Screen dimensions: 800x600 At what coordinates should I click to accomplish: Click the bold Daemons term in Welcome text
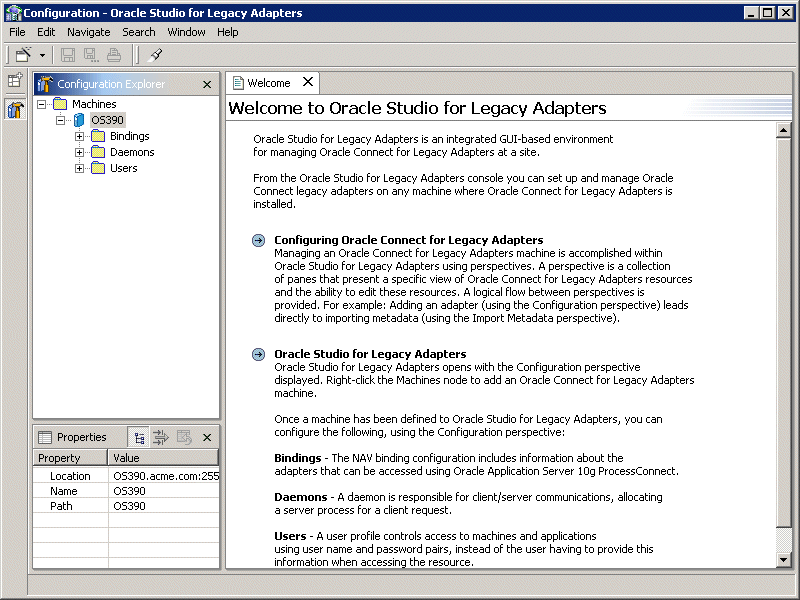click(x=301, y=497)
